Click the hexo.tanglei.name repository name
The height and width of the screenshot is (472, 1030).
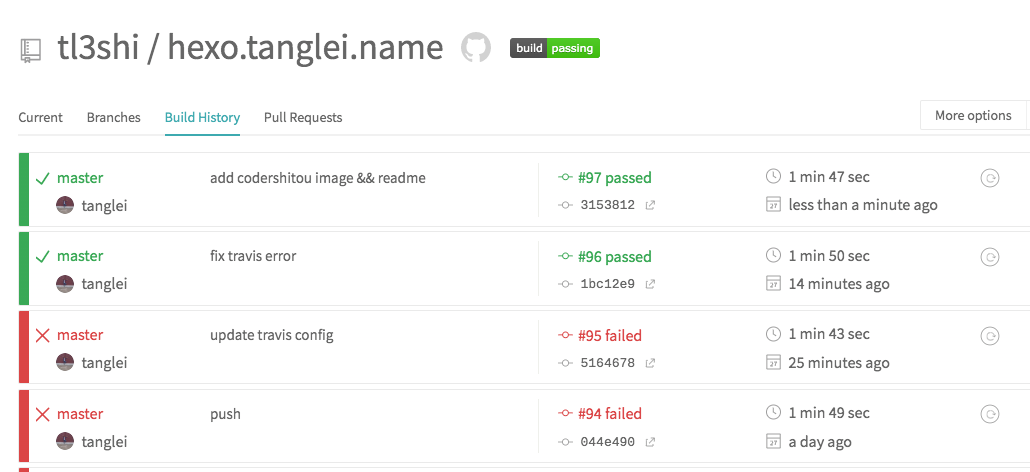(x=305, y=48)
